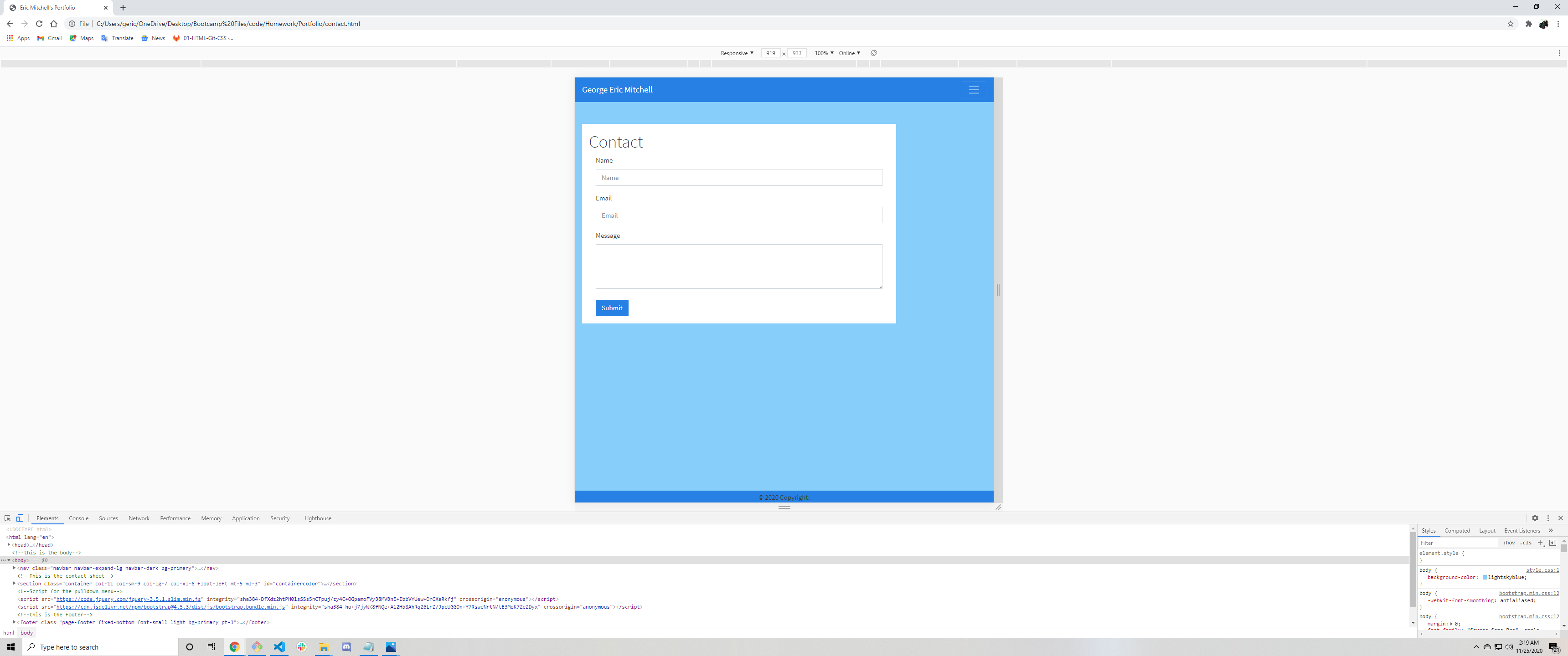Select html in the DOM breadcrumb

(9, 633)
